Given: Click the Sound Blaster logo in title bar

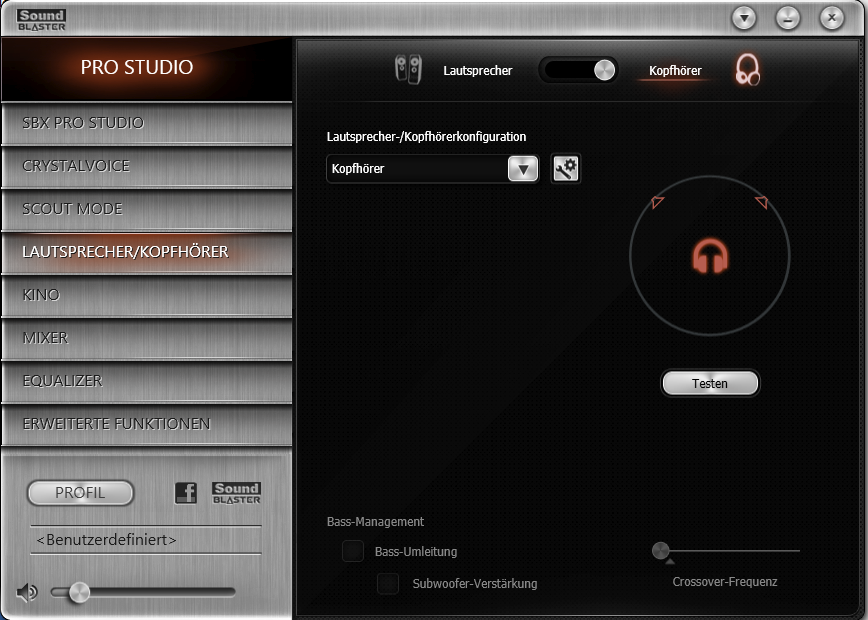Looking at the screenshot, I should [42, 19].
